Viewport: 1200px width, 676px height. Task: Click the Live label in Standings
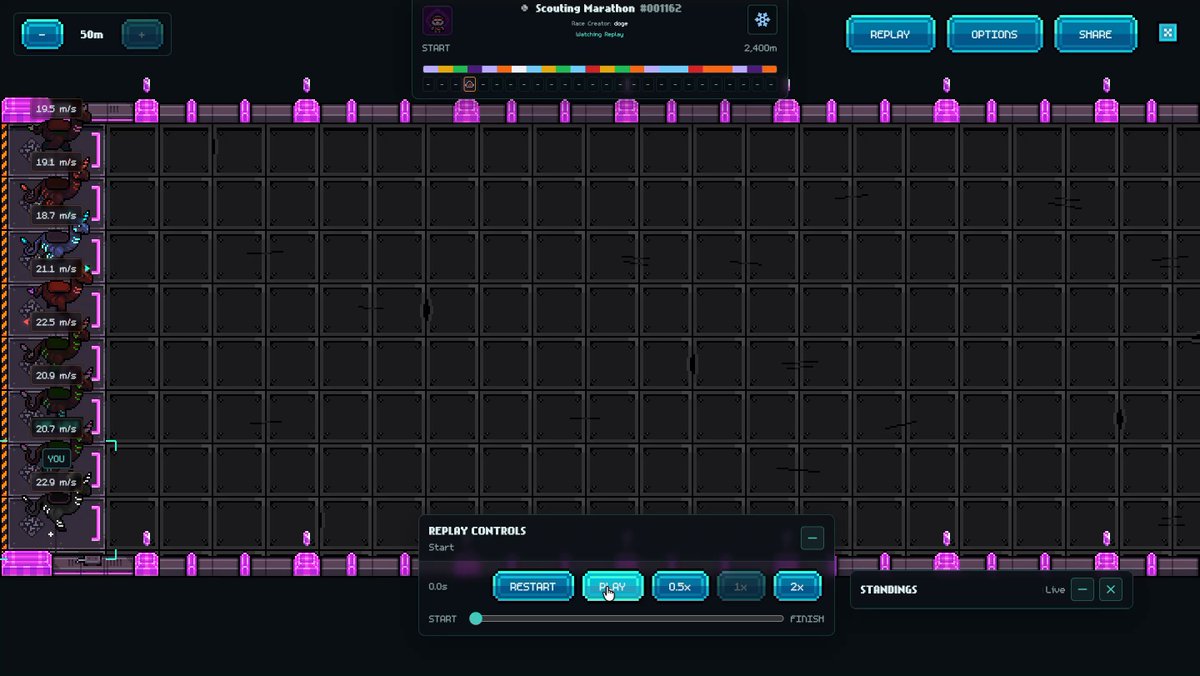click(x=1055, y=590)
